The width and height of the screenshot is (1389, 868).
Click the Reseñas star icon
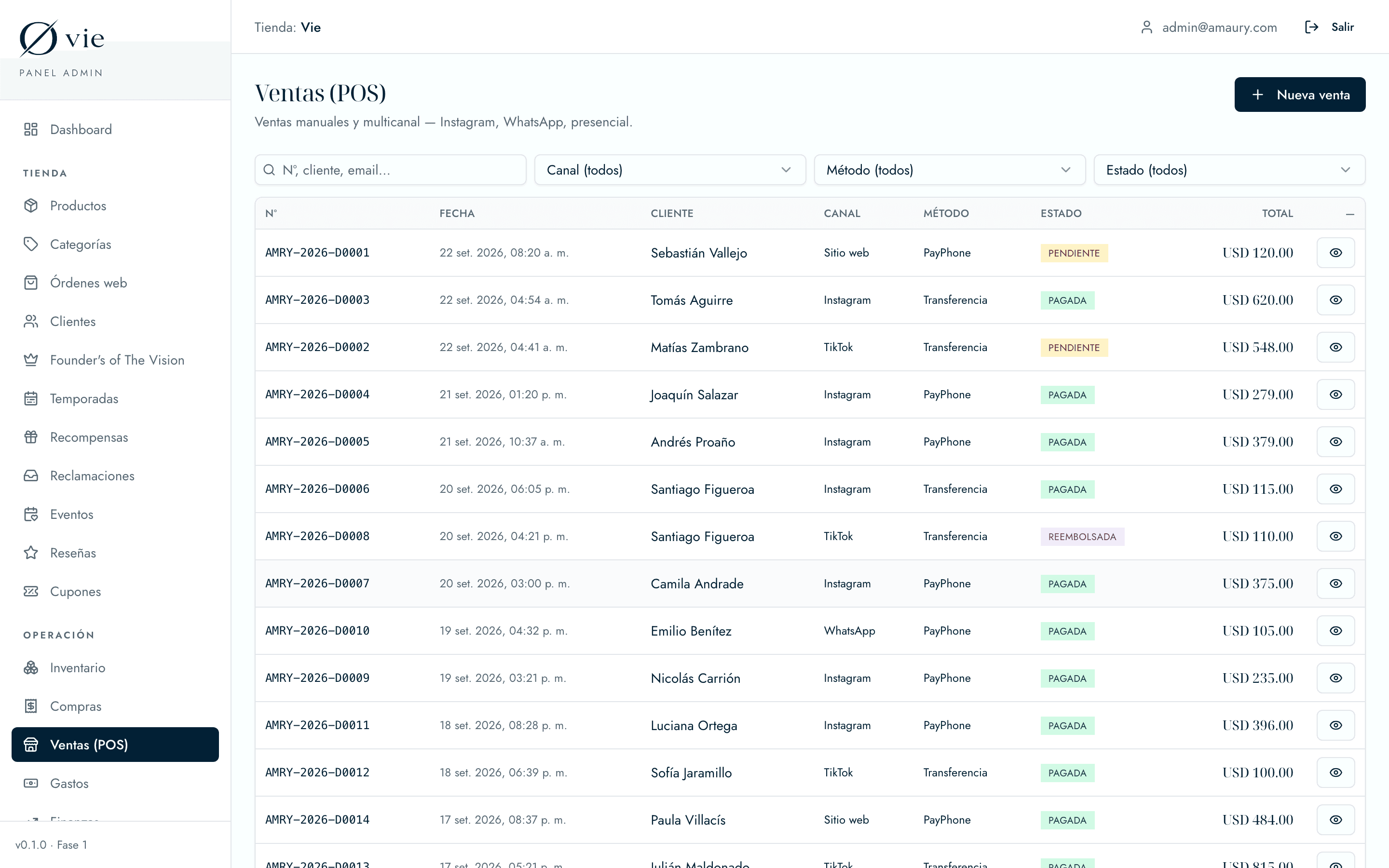pyautogui.click(x=31, y=553)
